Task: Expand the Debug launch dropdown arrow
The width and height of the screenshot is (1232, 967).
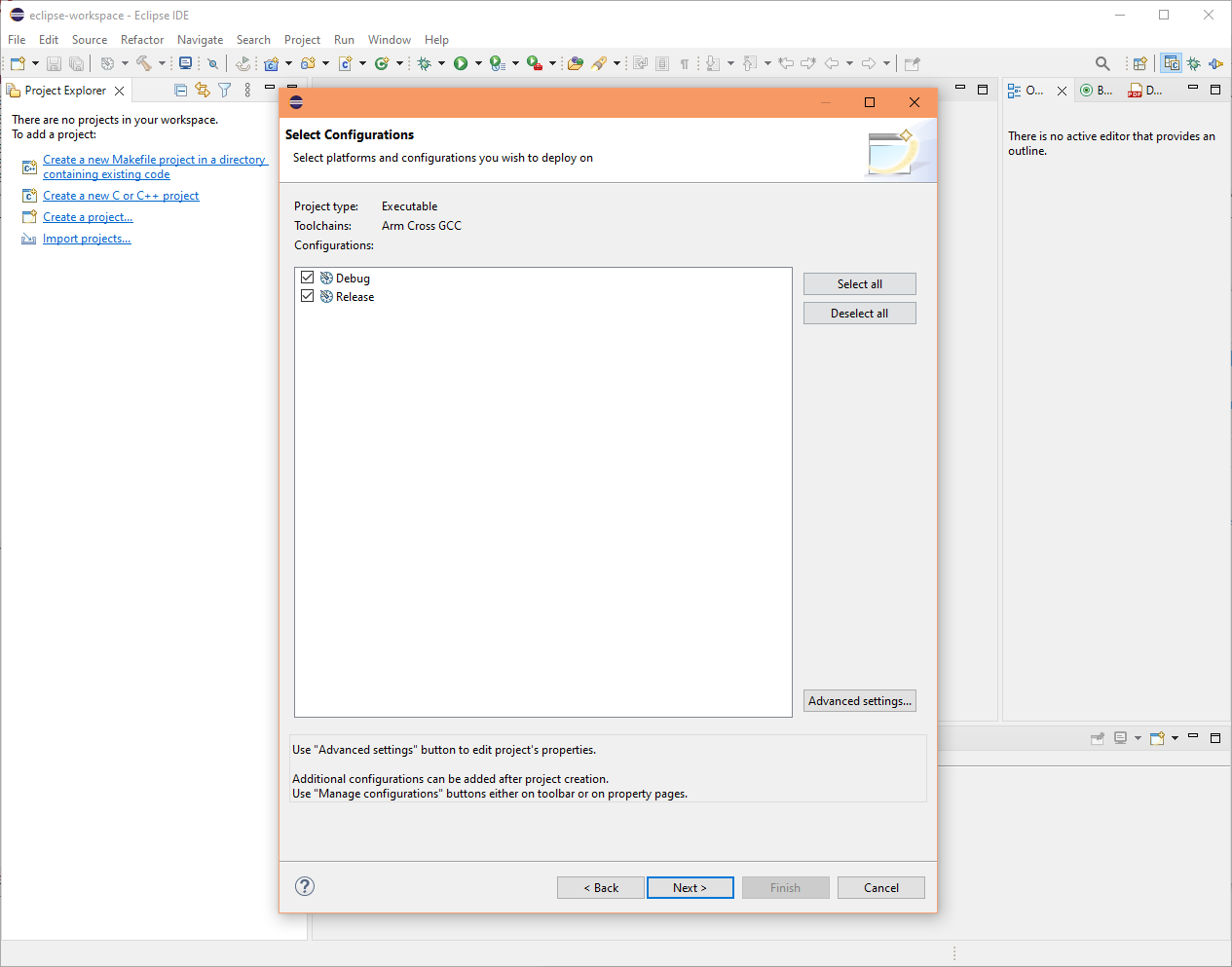Action: [x=441, y=63]
